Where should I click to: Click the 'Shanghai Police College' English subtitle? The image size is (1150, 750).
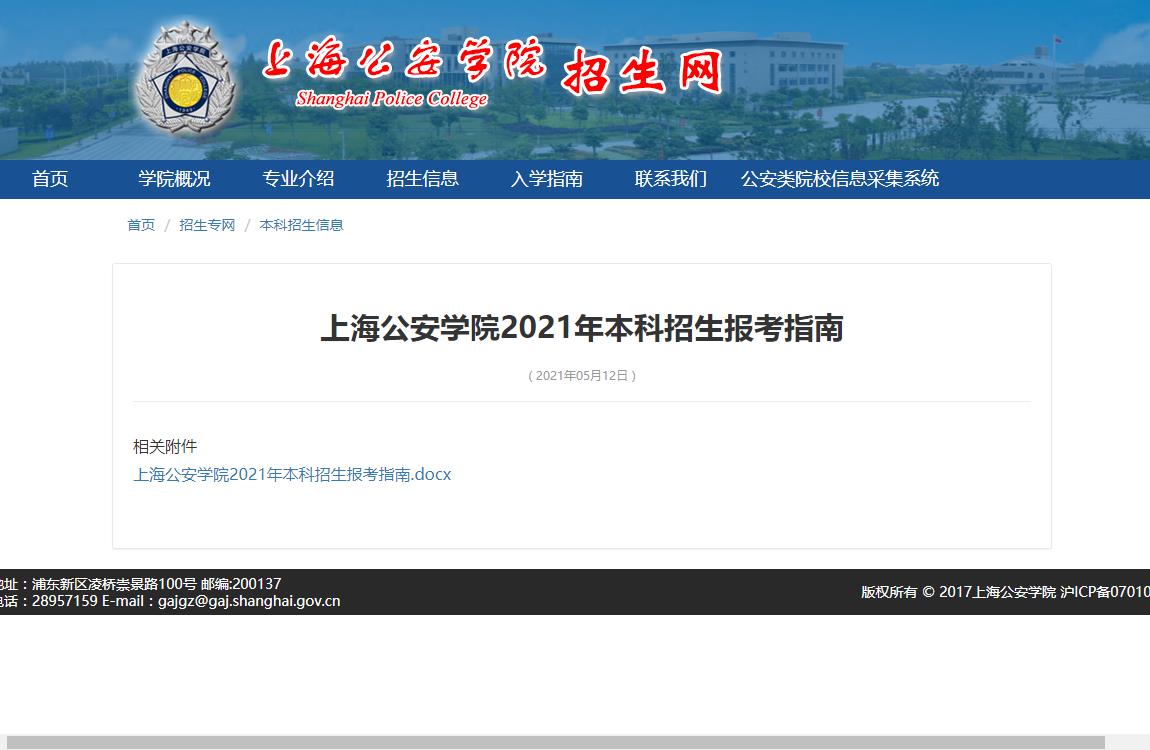[x=392, y=98]
